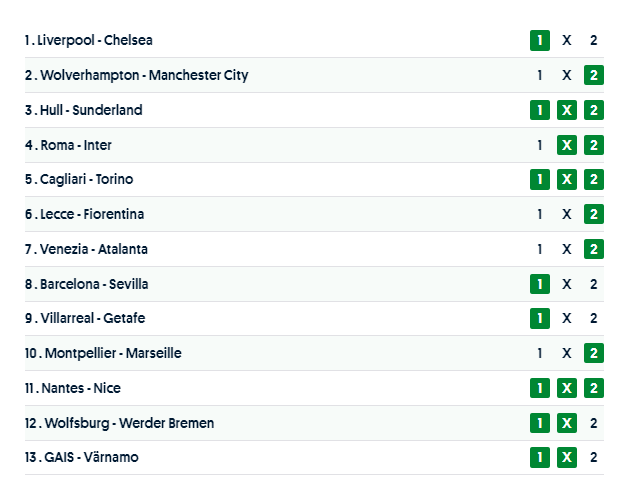The height and width of the screenshot is (488, 626).
Task: Deselect home win for Liverpool - Chelsea
Action: [540, 41]
